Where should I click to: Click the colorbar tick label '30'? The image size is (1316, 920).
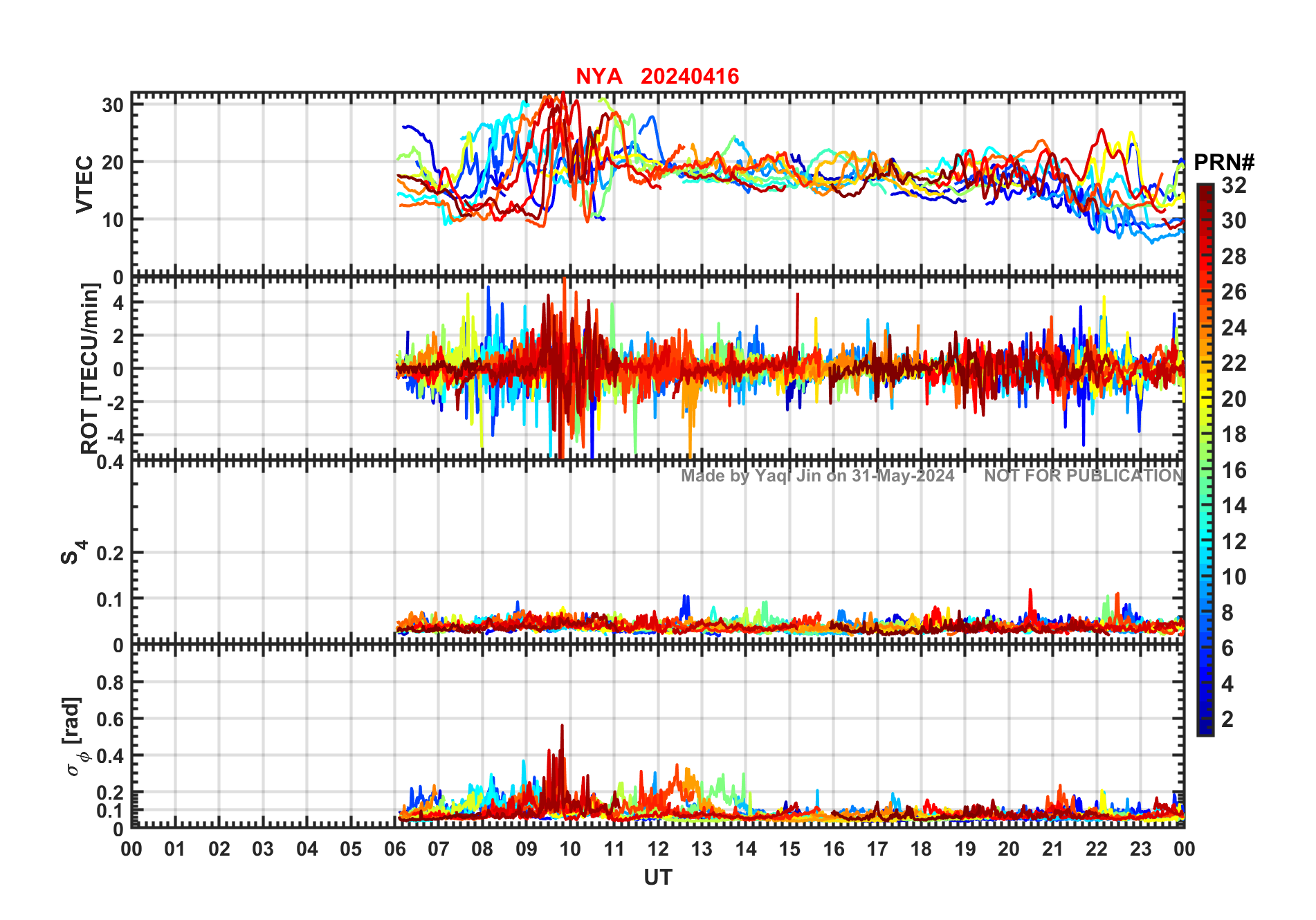(x=1234, y=221)
